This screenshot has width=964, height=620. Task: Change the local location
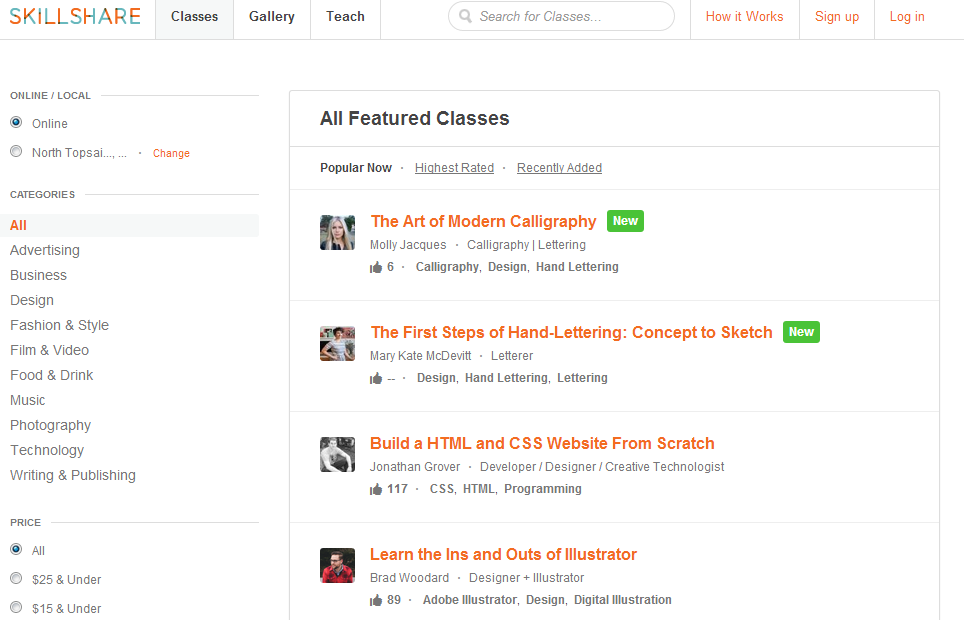click(x=172, y=153)
